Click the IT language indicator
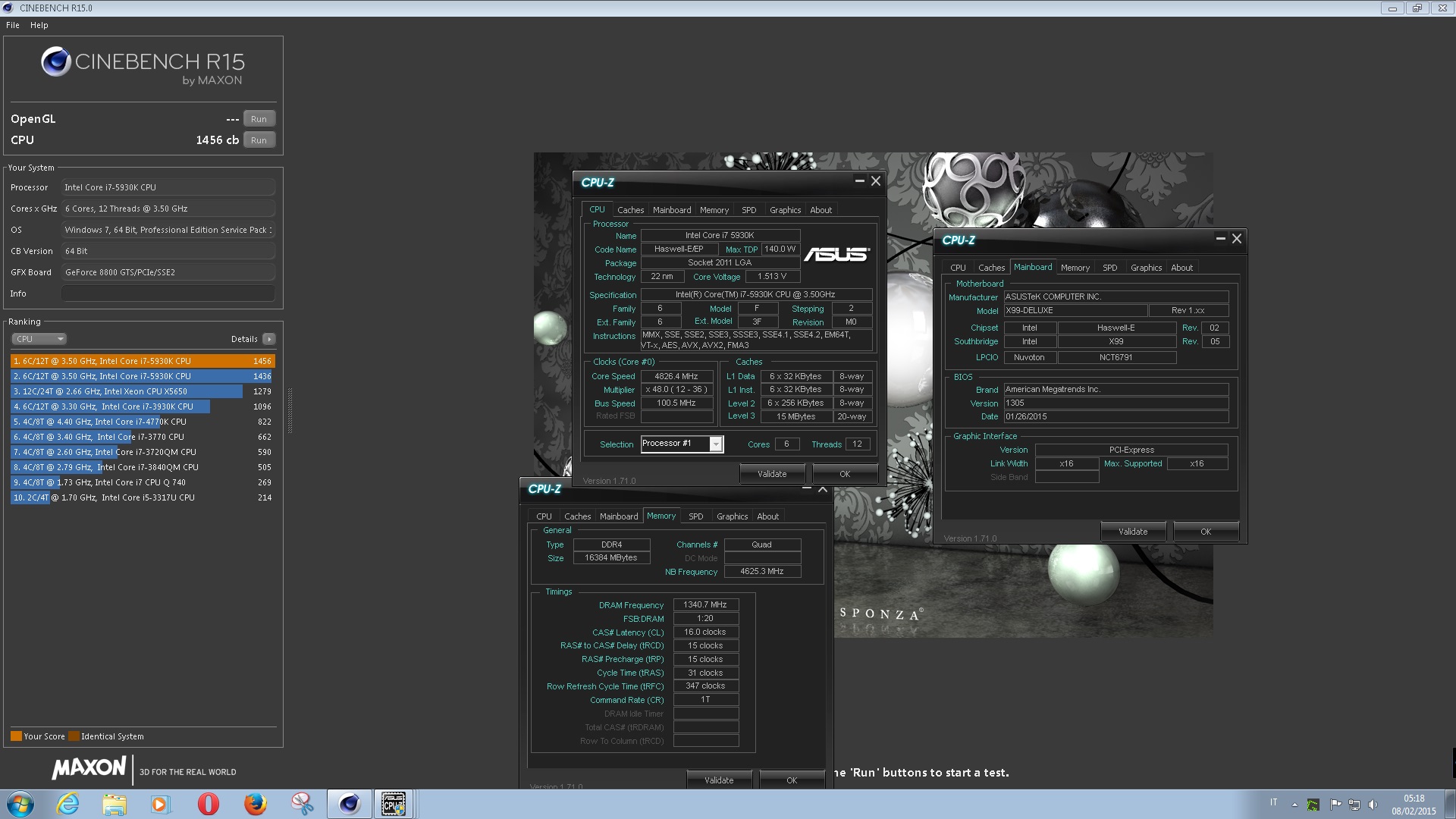Viewport: 1456px width, 819px height. pos(1274,802)
